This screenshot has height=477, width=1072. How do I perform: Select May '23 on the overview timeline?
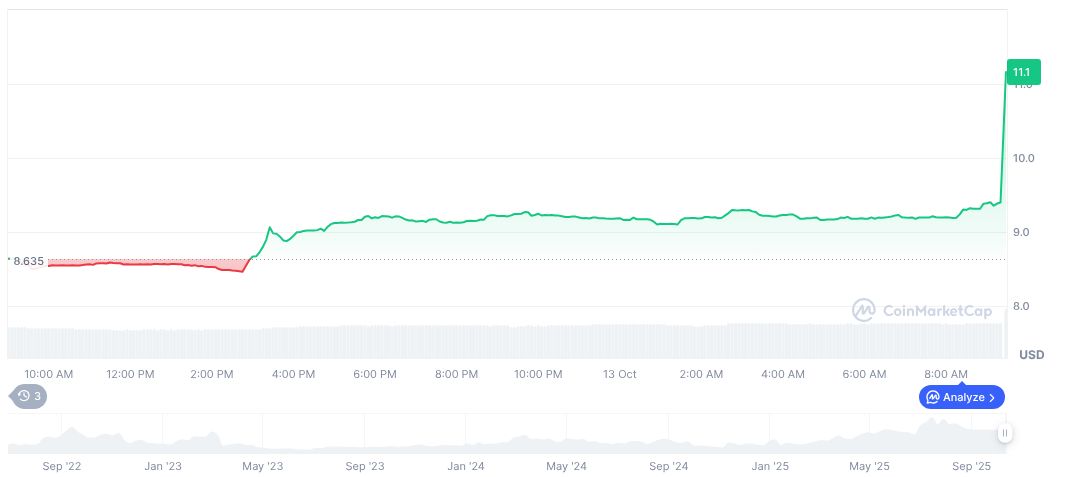(x=263, y=466)
